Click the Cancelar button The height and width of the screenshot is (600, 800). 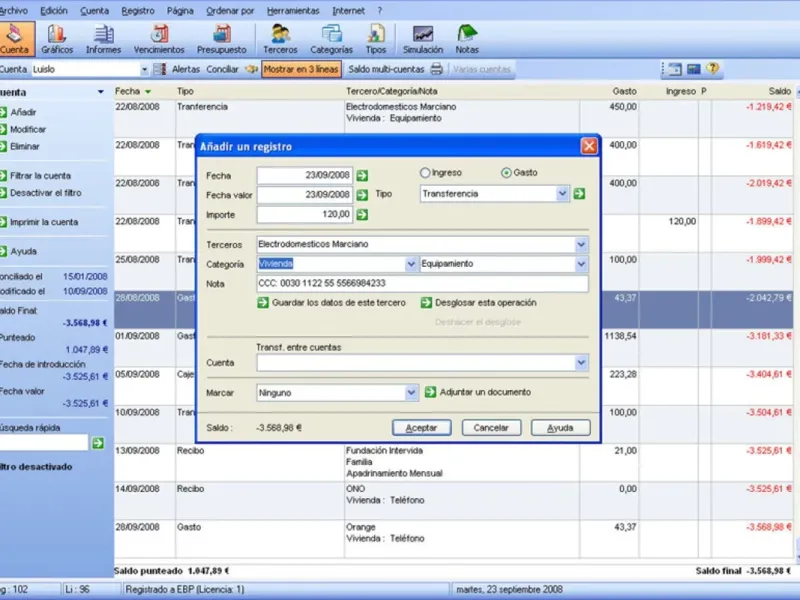point(491,428)
